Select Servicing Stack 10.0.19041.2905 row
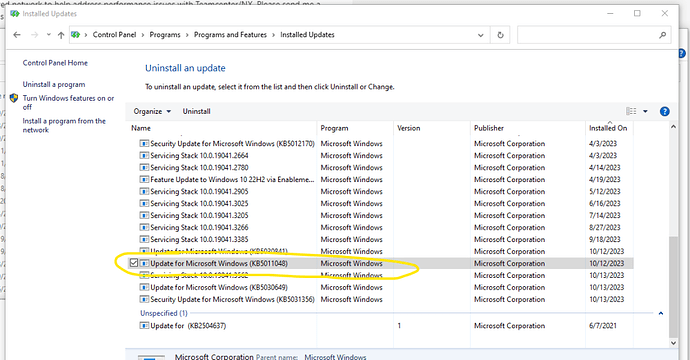Screen dimensions: 690x360 pyautogui.click(x=381, y=191)
